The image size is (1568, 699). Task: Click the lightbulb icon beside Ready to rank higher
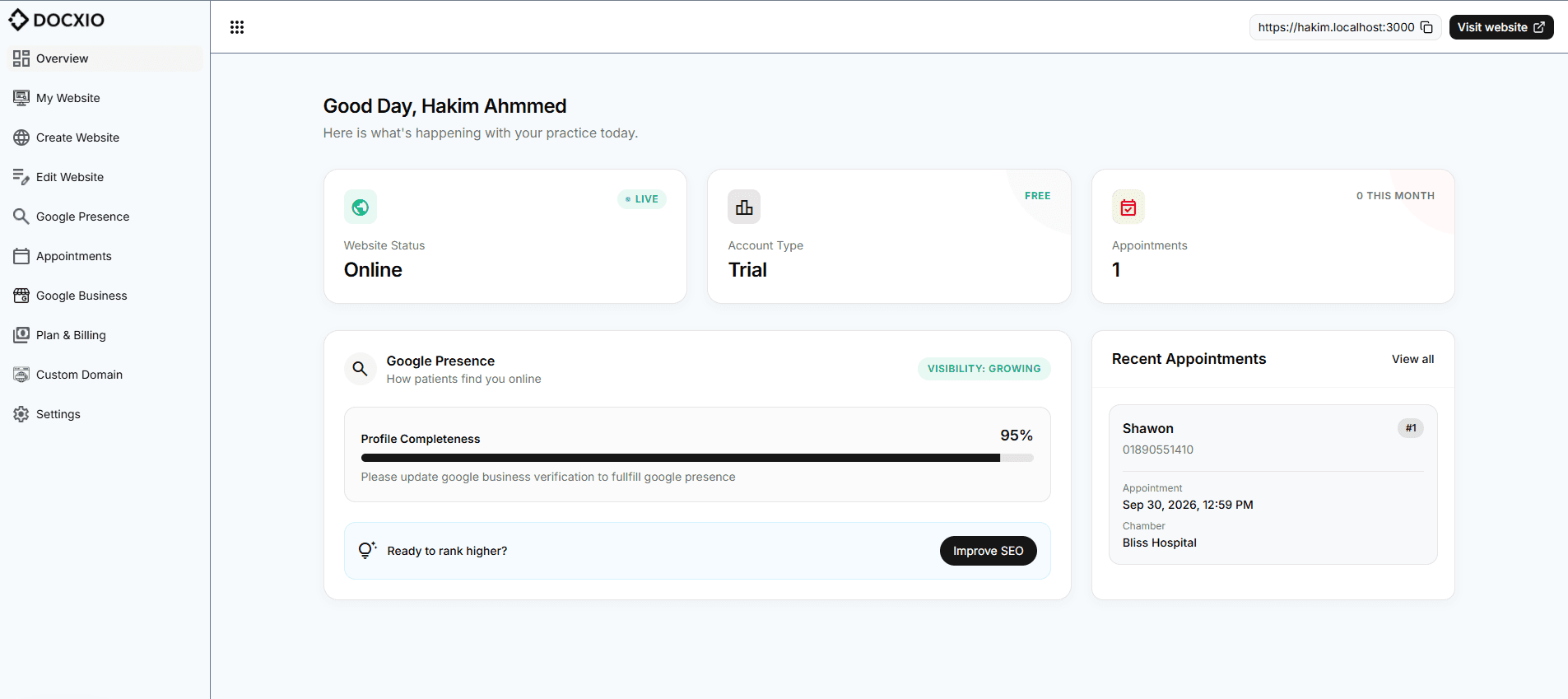367,550
